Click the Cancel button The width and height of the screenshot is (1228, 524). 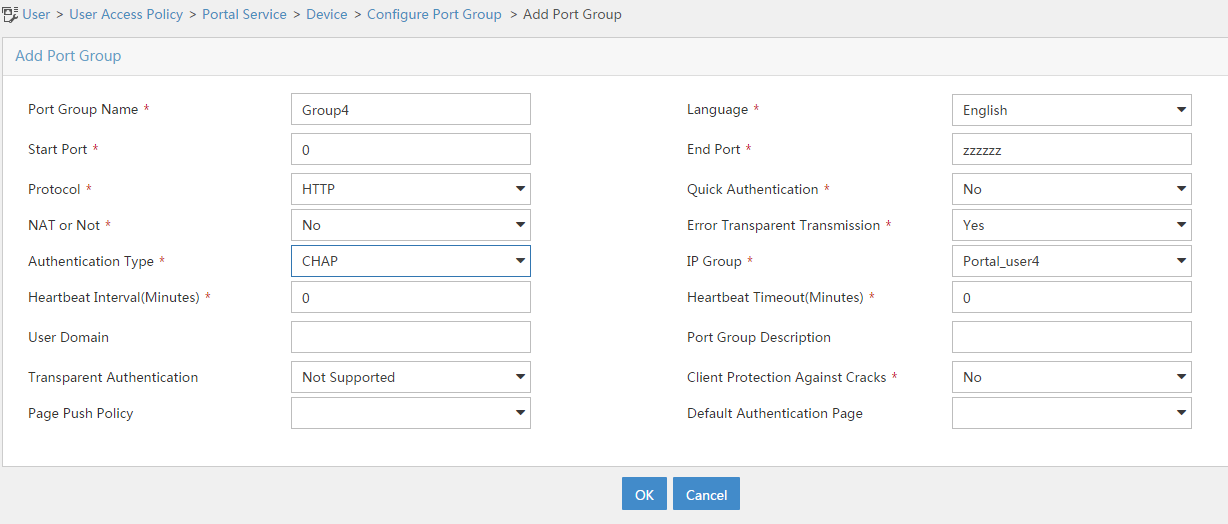(x=706, y=494)
